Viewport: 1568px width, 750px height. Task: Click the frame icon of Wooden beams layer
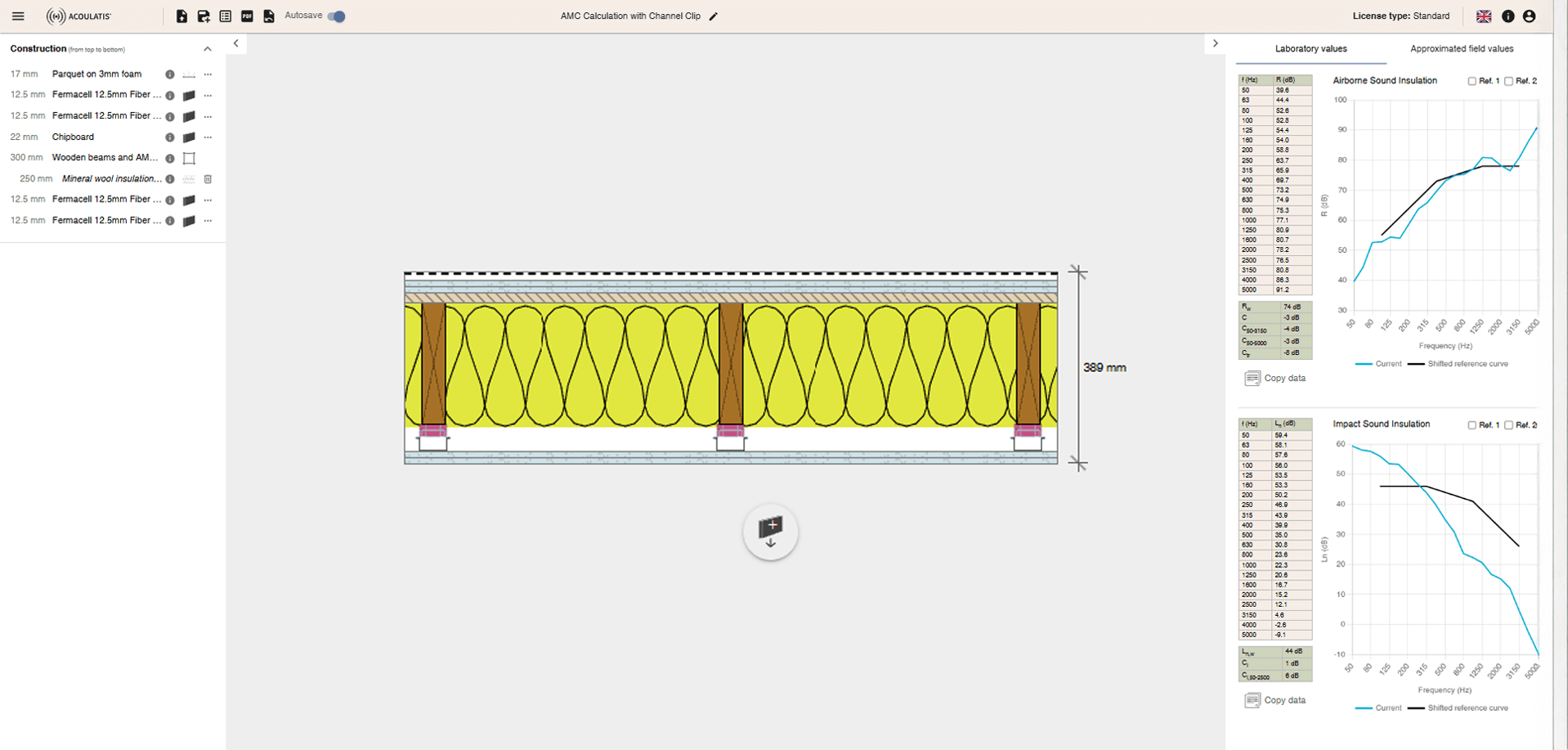(189, 159)
